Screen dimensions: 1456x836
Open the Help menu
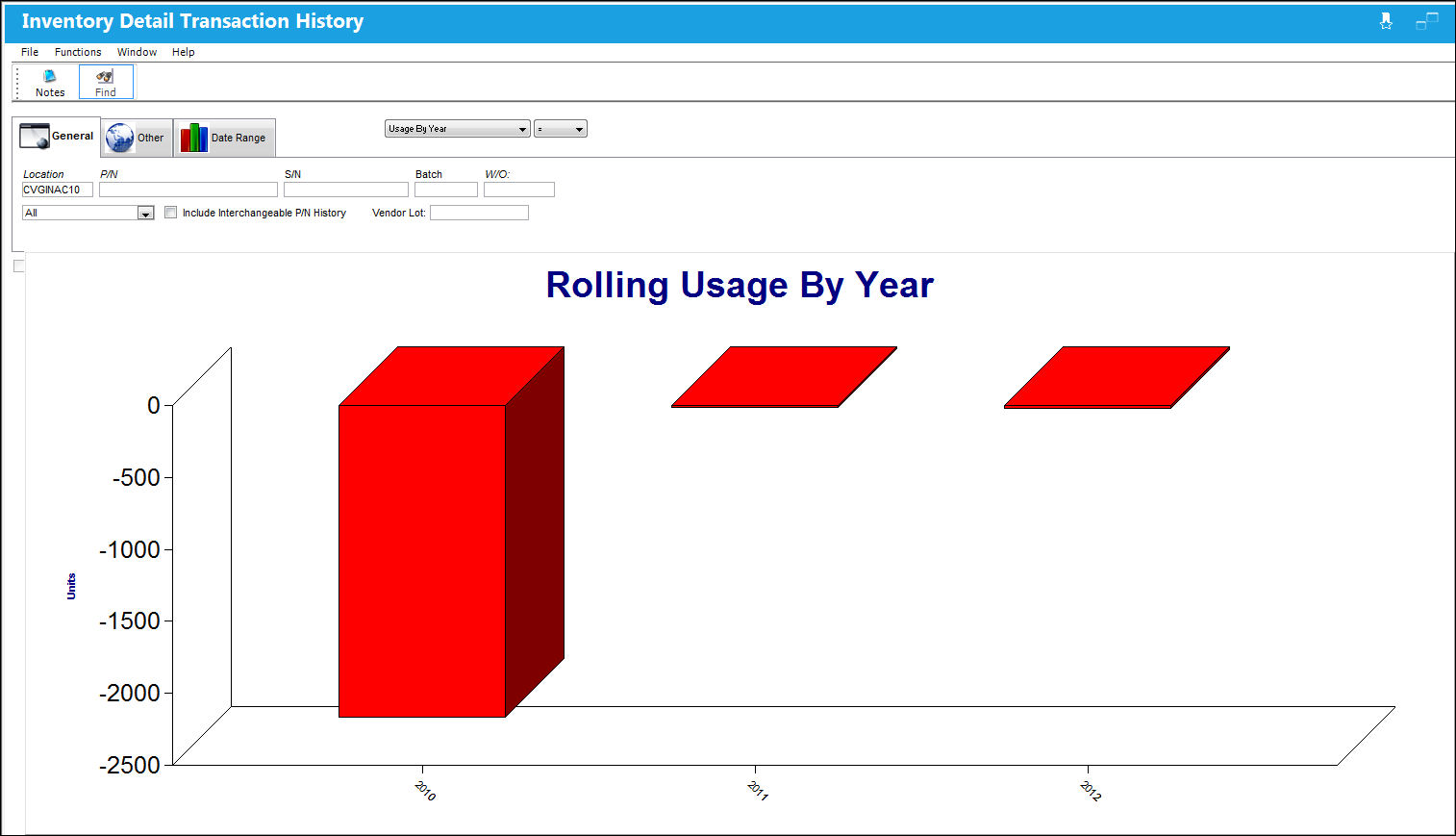point(183,52)
